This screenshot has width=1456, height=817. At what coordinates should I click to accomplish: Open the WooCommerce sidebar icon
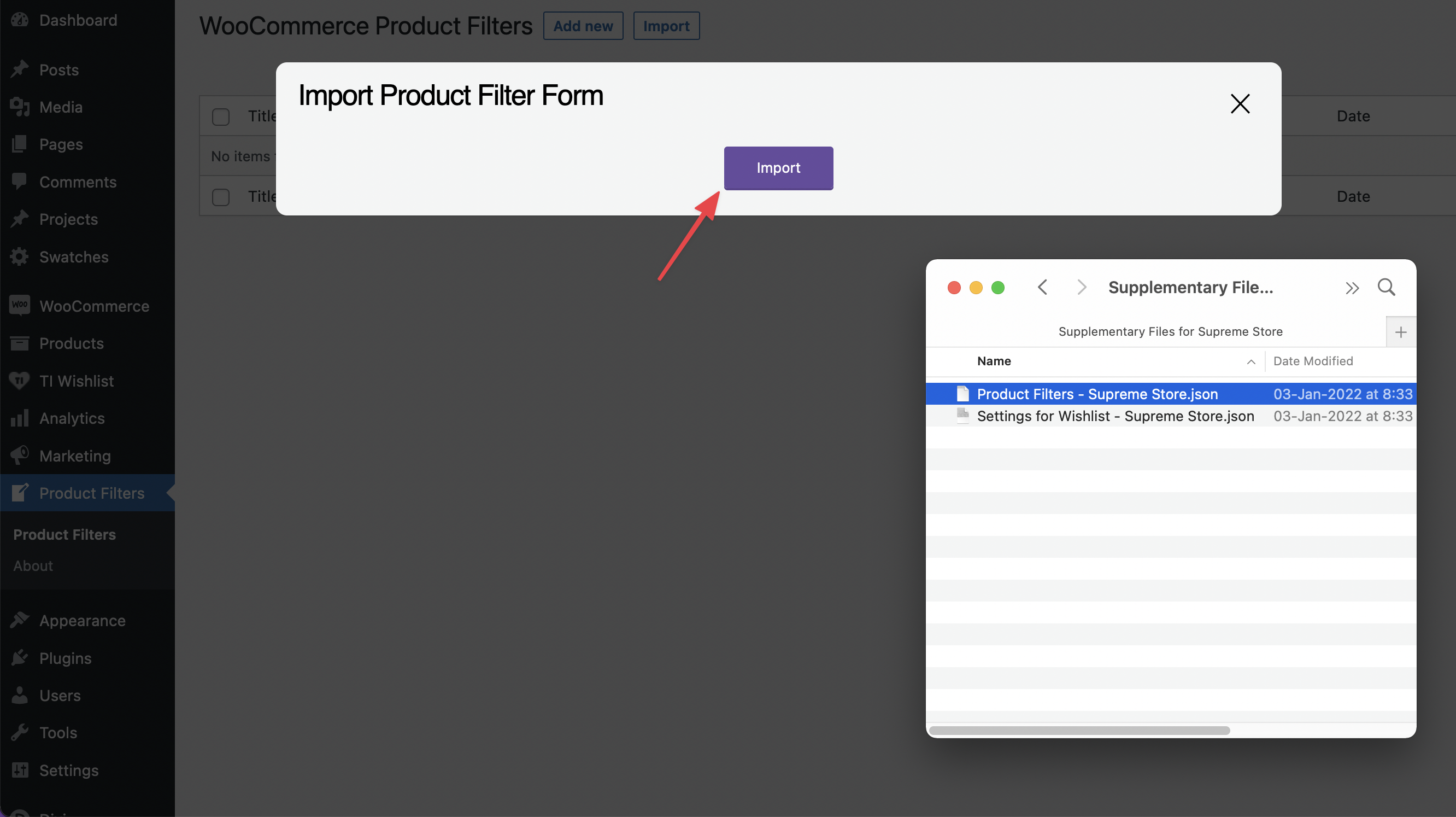click(x=20, y=306)
